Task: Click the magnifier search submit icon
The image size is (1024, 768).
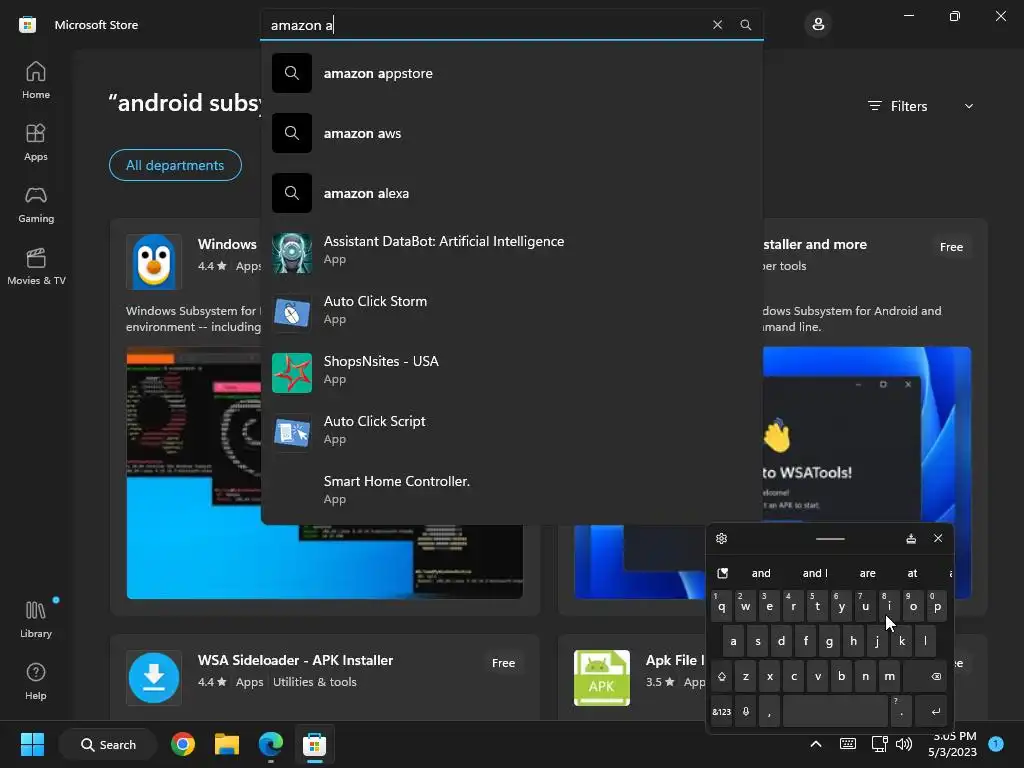Action: (745, 25)
